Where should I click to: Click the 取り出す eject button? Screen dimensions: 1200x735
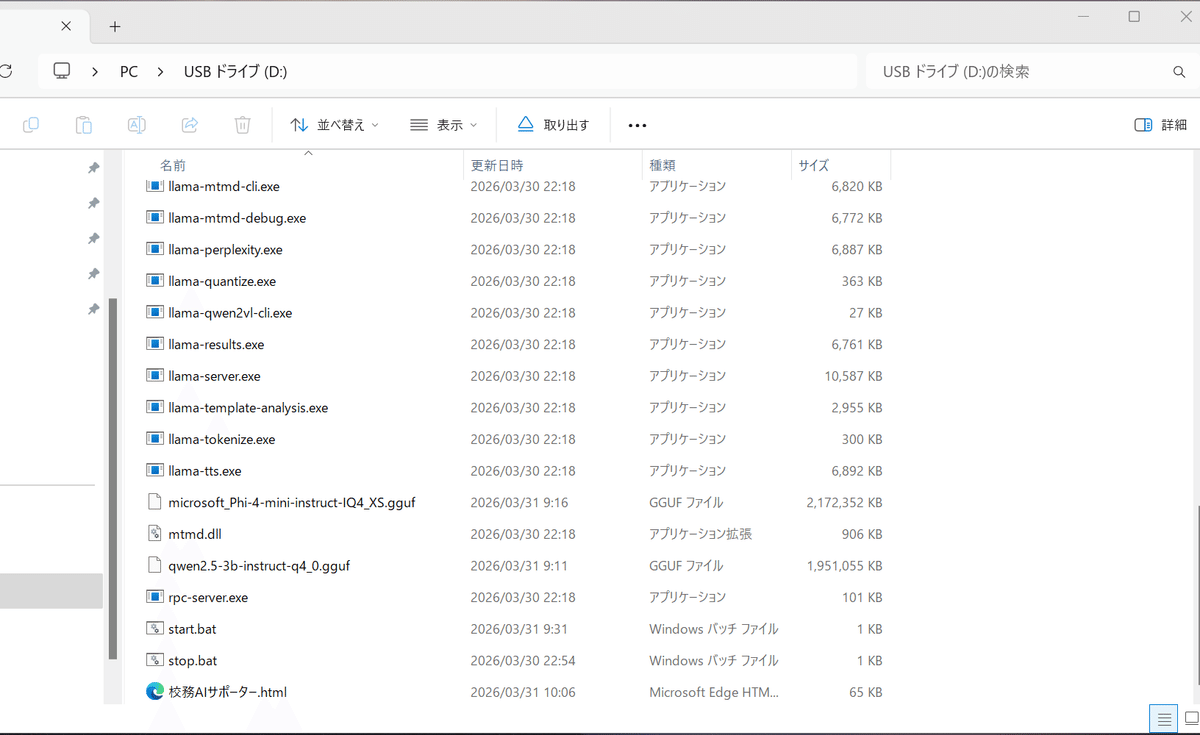pos(553,125)
